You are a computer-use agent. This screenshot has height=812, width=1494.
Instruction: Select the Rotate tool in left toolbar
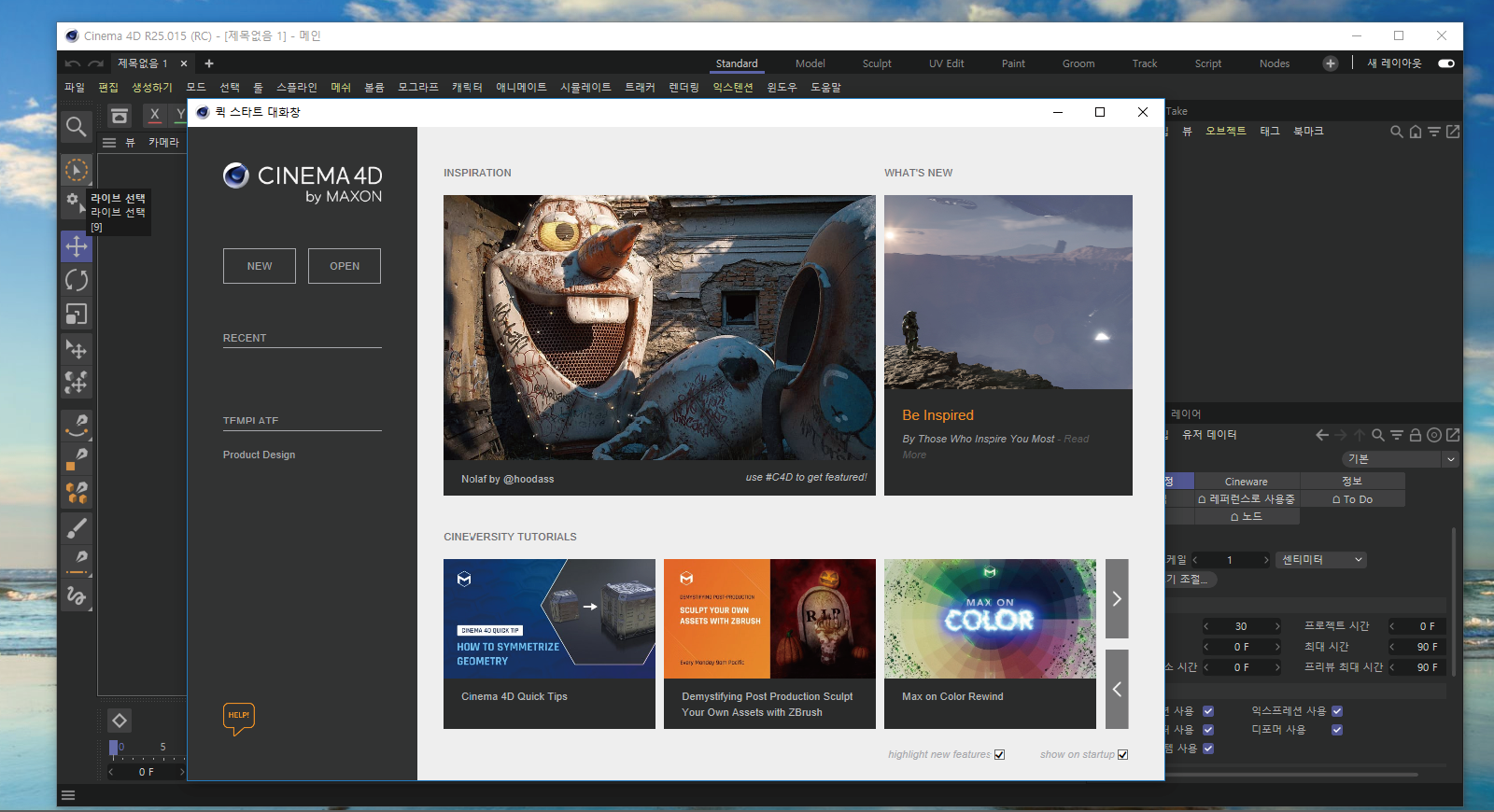[77, 280]
